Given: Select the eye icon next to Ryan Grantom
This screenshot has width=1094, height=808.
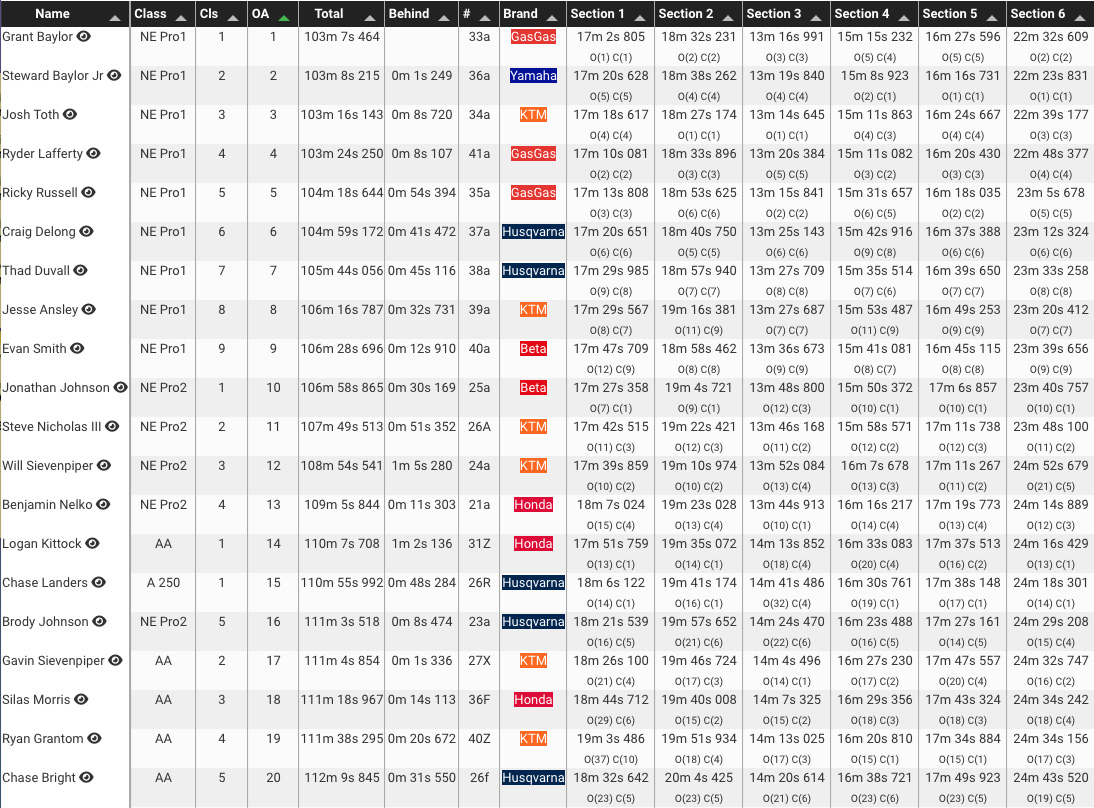Looking at the screenshot, I should point(94,740).
